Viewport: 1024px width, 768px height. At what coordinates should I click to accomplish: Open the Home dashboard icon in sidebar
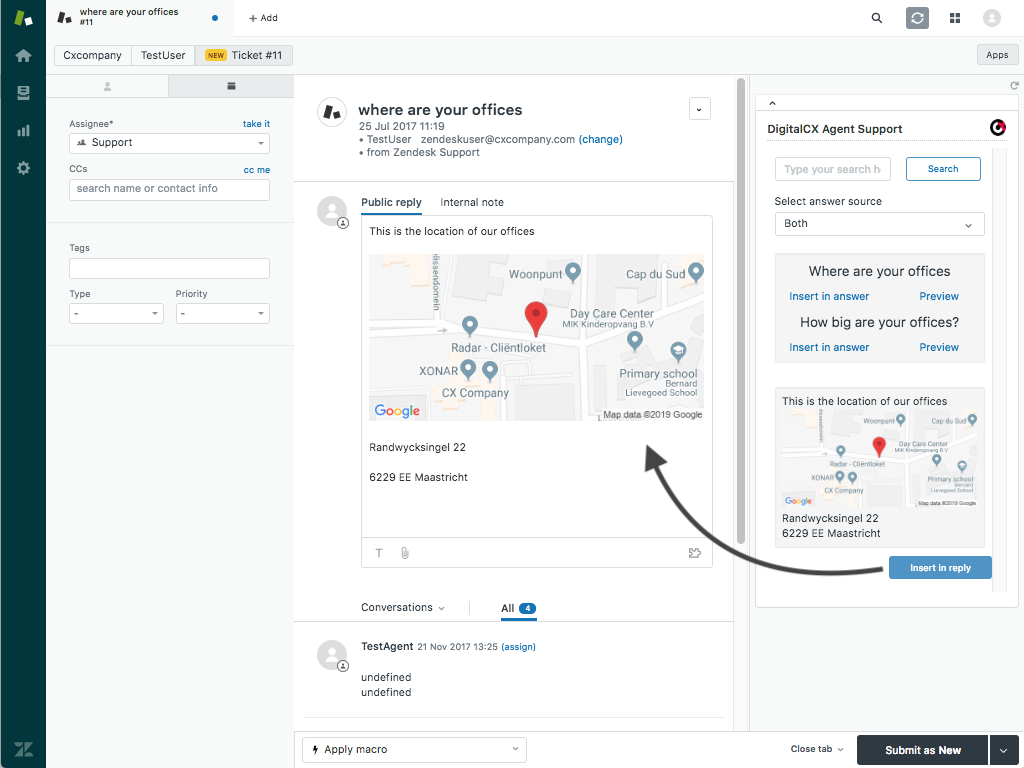(x=23, y=55)
